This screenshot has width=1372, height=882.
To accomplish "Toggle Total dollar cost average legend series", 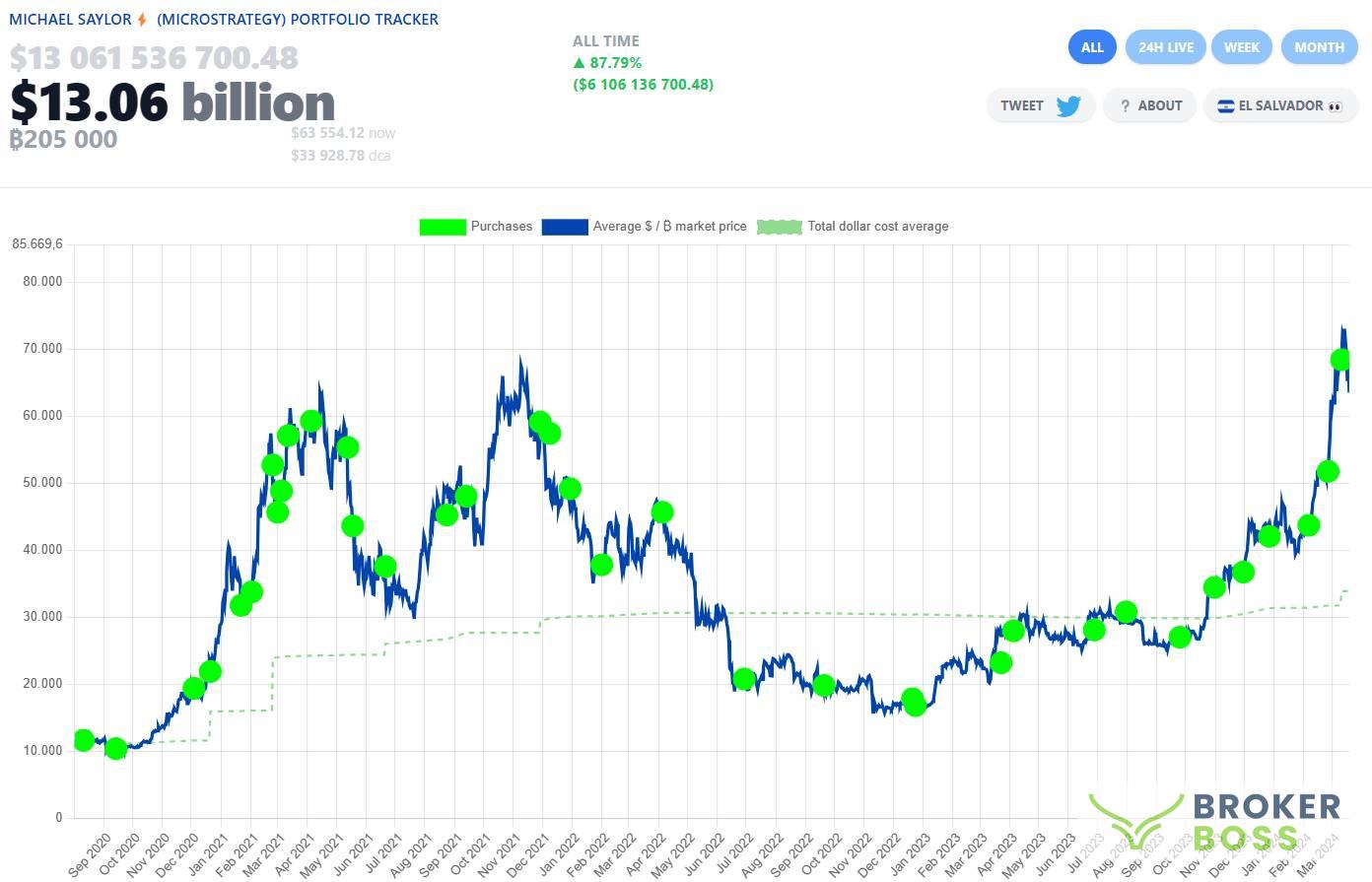I will 853,227.
